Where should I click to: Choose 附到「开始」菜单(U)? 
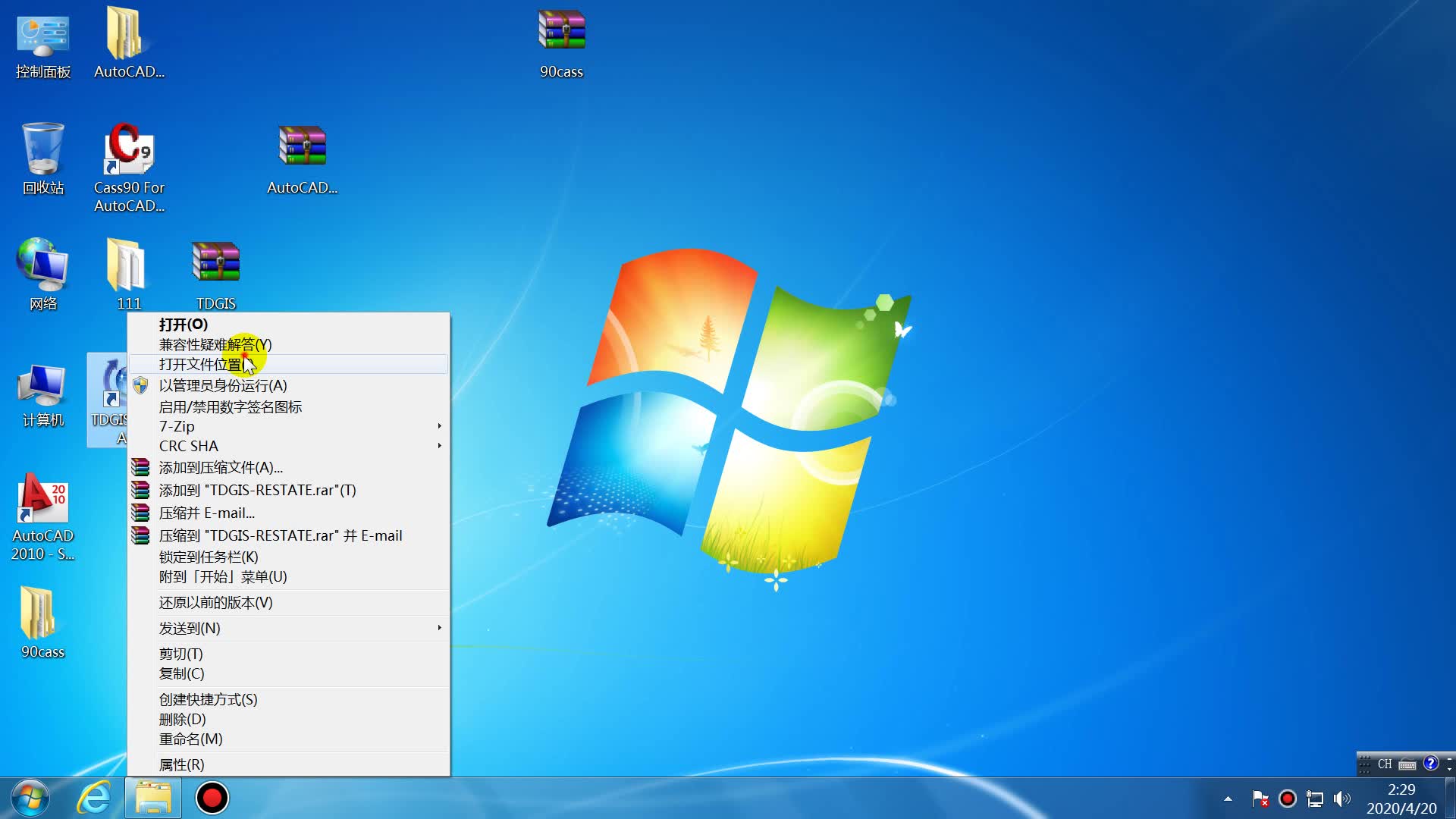pos(289,576)
